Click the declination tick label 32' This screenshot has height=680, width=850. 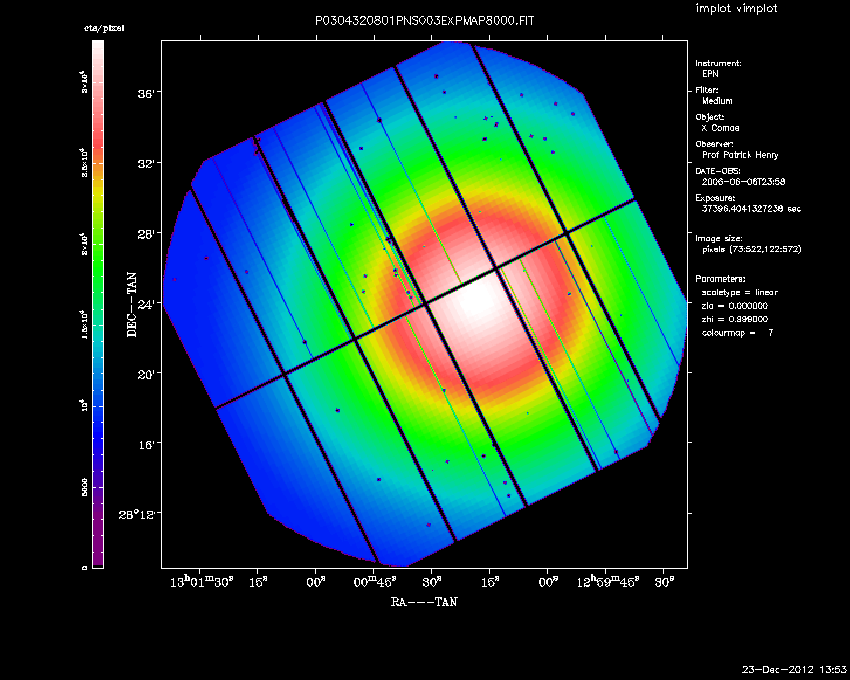146,164
